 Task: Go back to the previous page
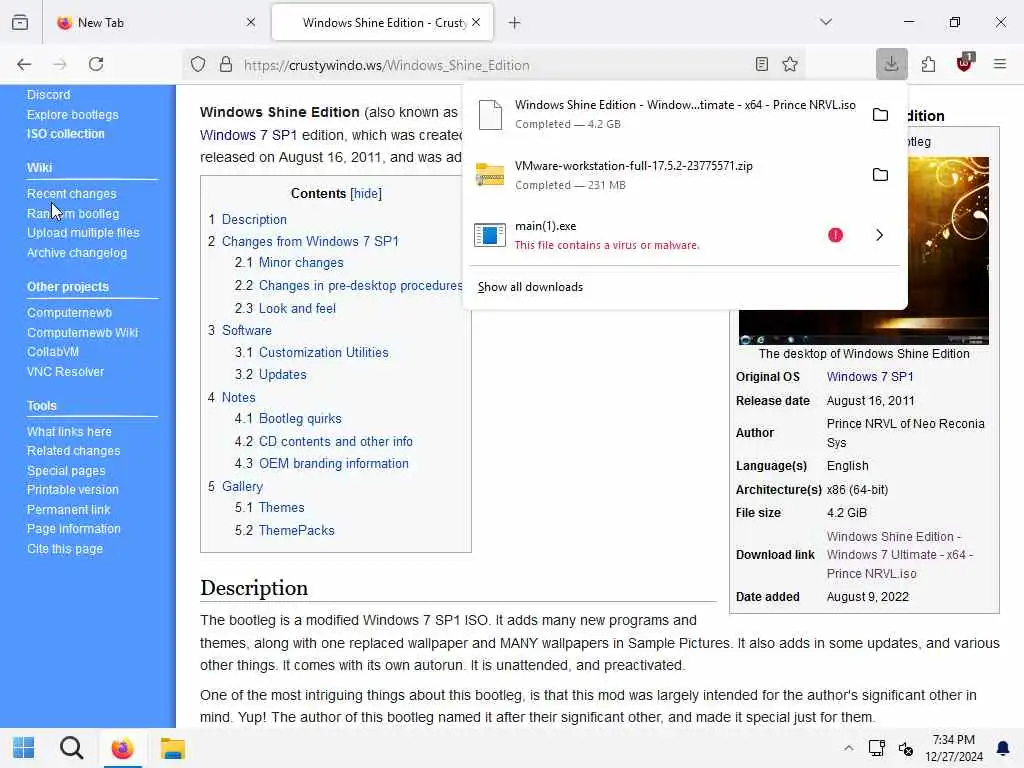click(24, 64)
